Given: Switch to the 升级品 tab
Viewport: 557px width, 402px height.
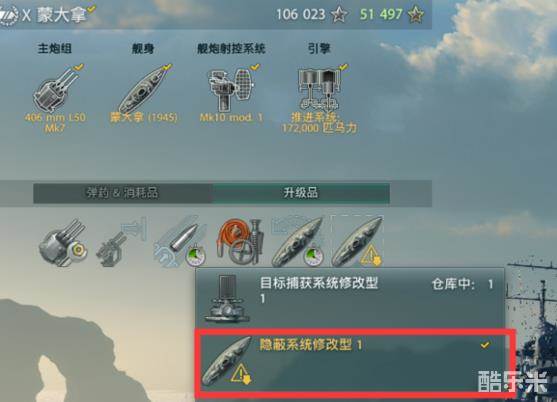Looking at the screenshot, I should [x=301, y=193].
